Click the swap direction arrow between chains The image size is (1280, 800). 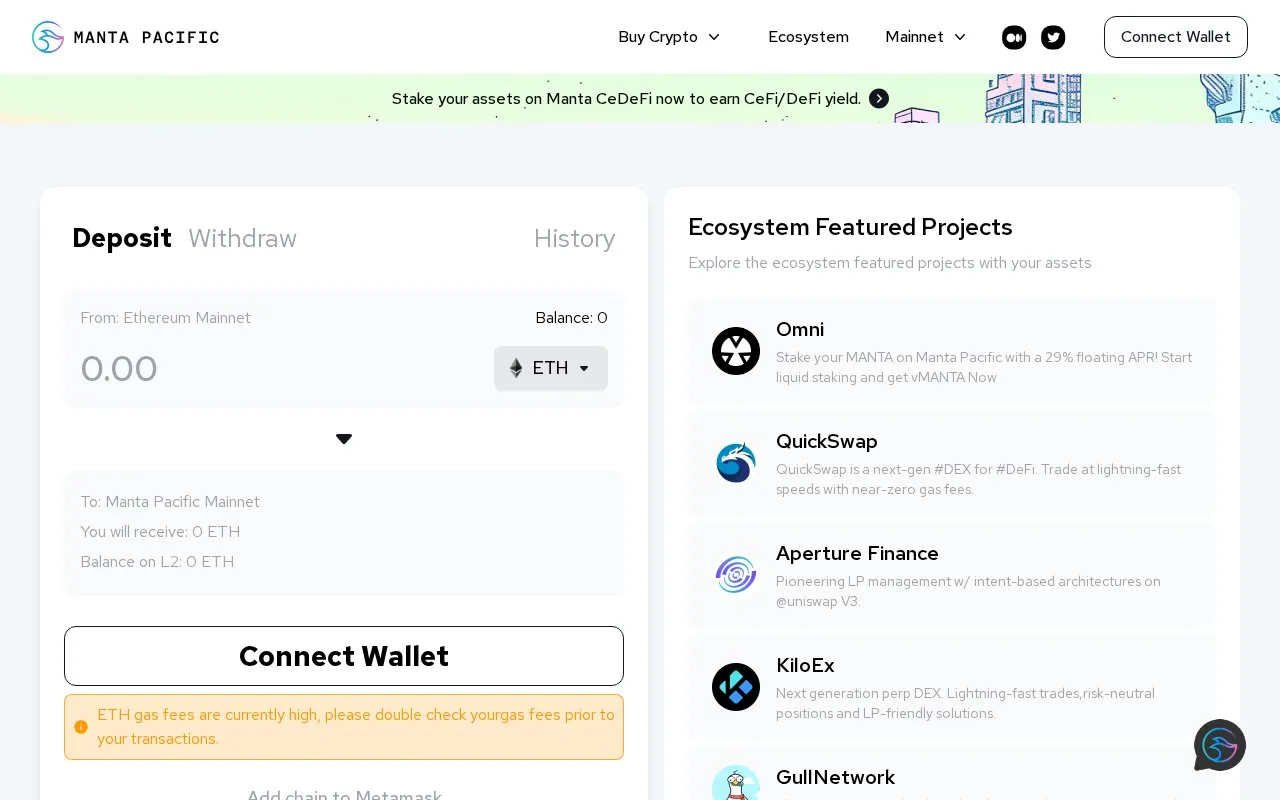point(344,439)
